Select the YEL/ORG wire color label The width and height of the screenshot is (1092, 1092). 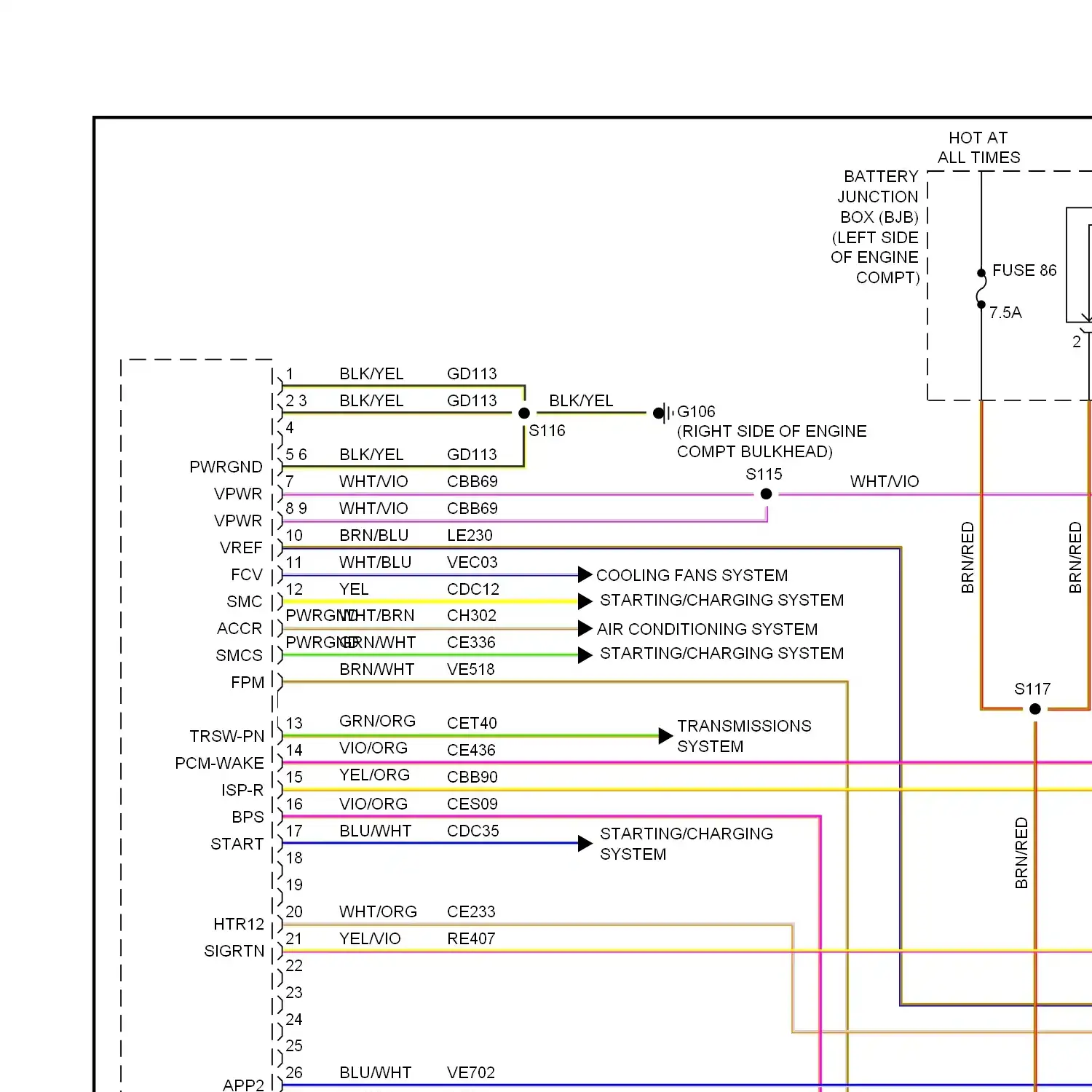click(374, 775)
